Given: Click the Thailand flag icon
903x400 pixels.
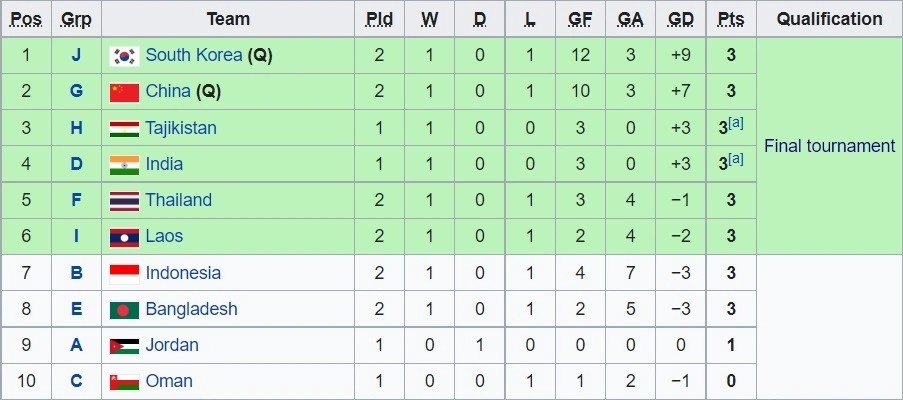Looking at the screenshot, I should click(x=124, y=200).
